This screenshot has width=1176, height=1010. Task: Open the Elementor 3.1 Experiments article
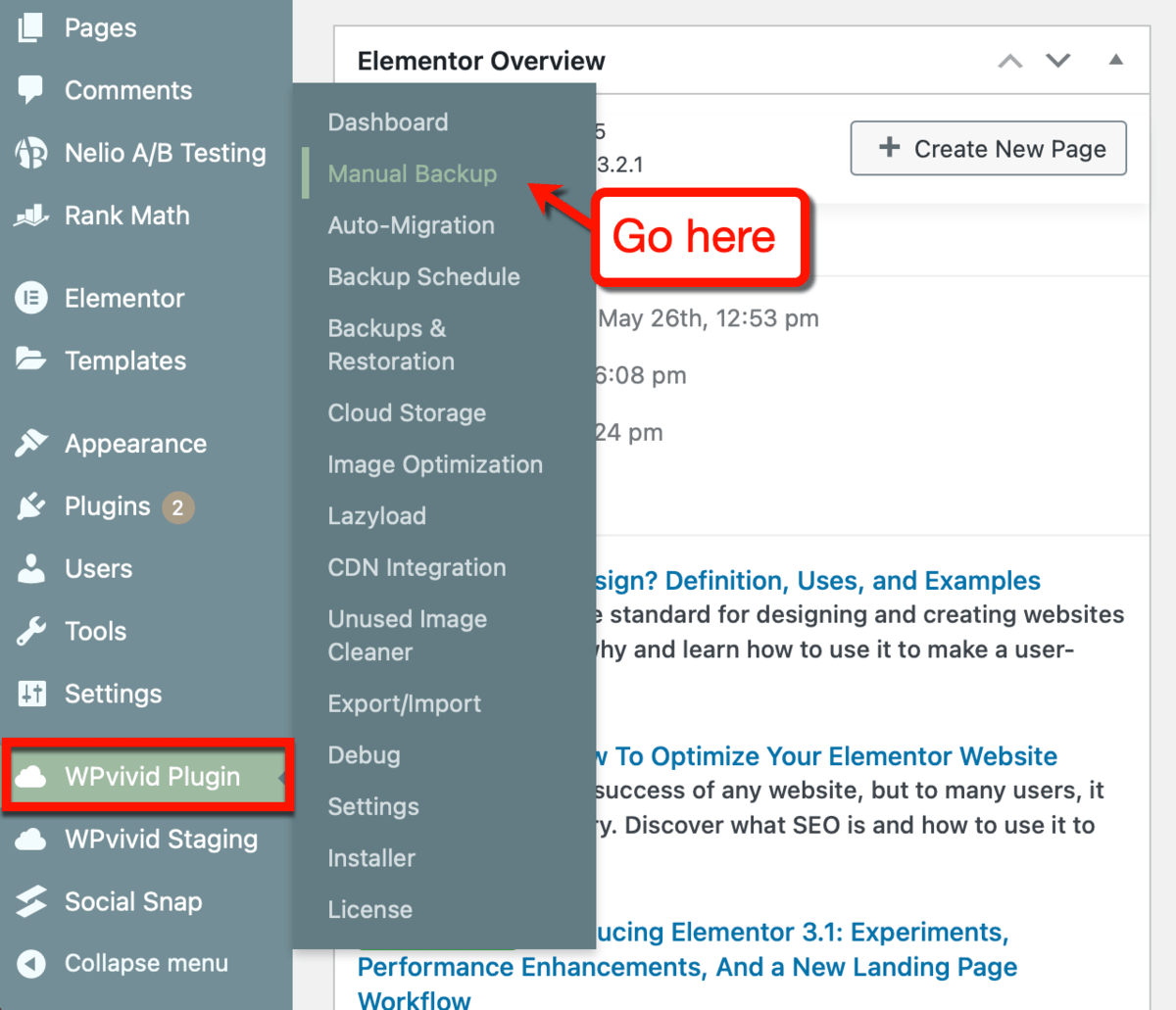(x=686, y=967)
